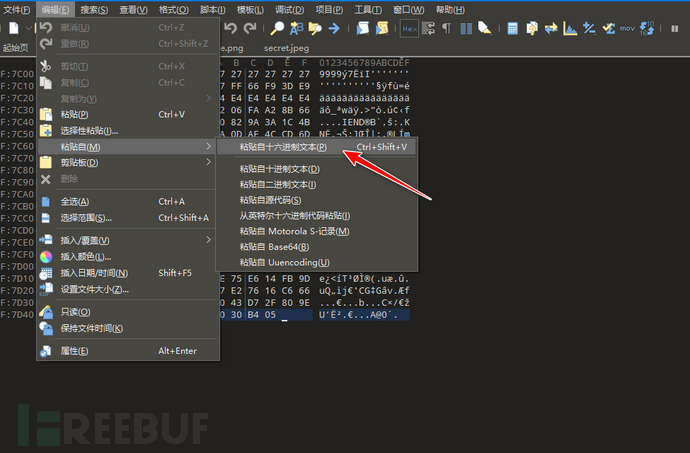
Task: Click the color wheel icon for 插入颜色
Action: (46, 256)
